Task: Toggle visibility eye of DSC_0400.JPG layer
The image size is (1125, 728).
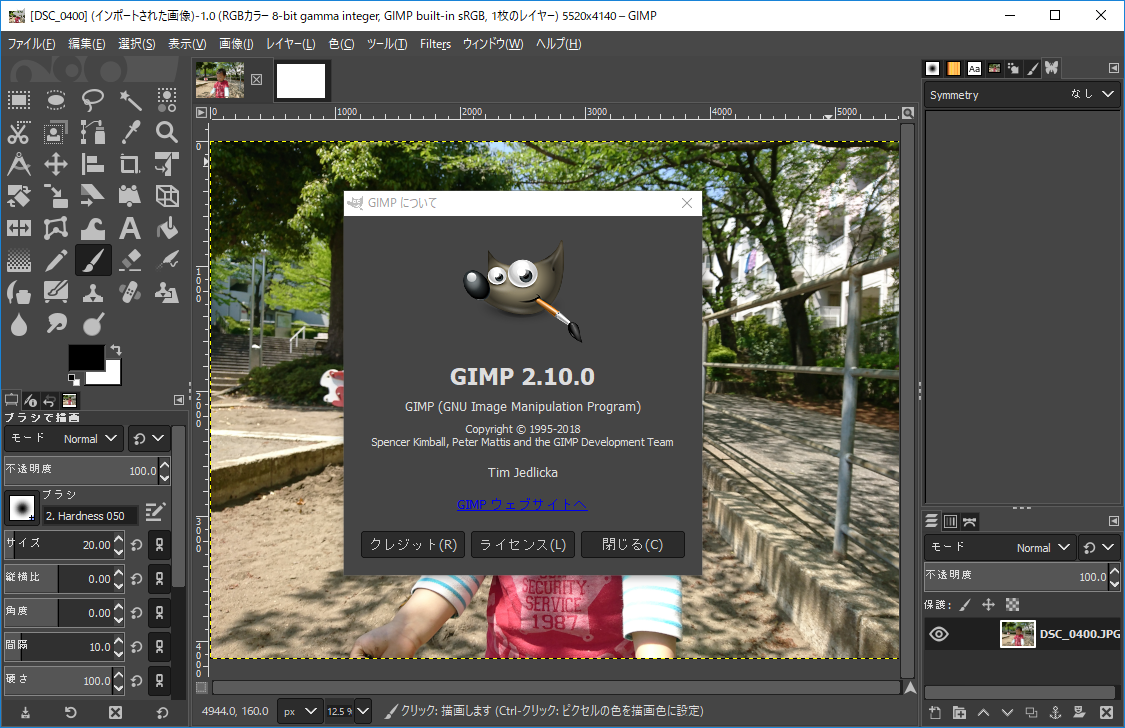Action: point(938,634)
